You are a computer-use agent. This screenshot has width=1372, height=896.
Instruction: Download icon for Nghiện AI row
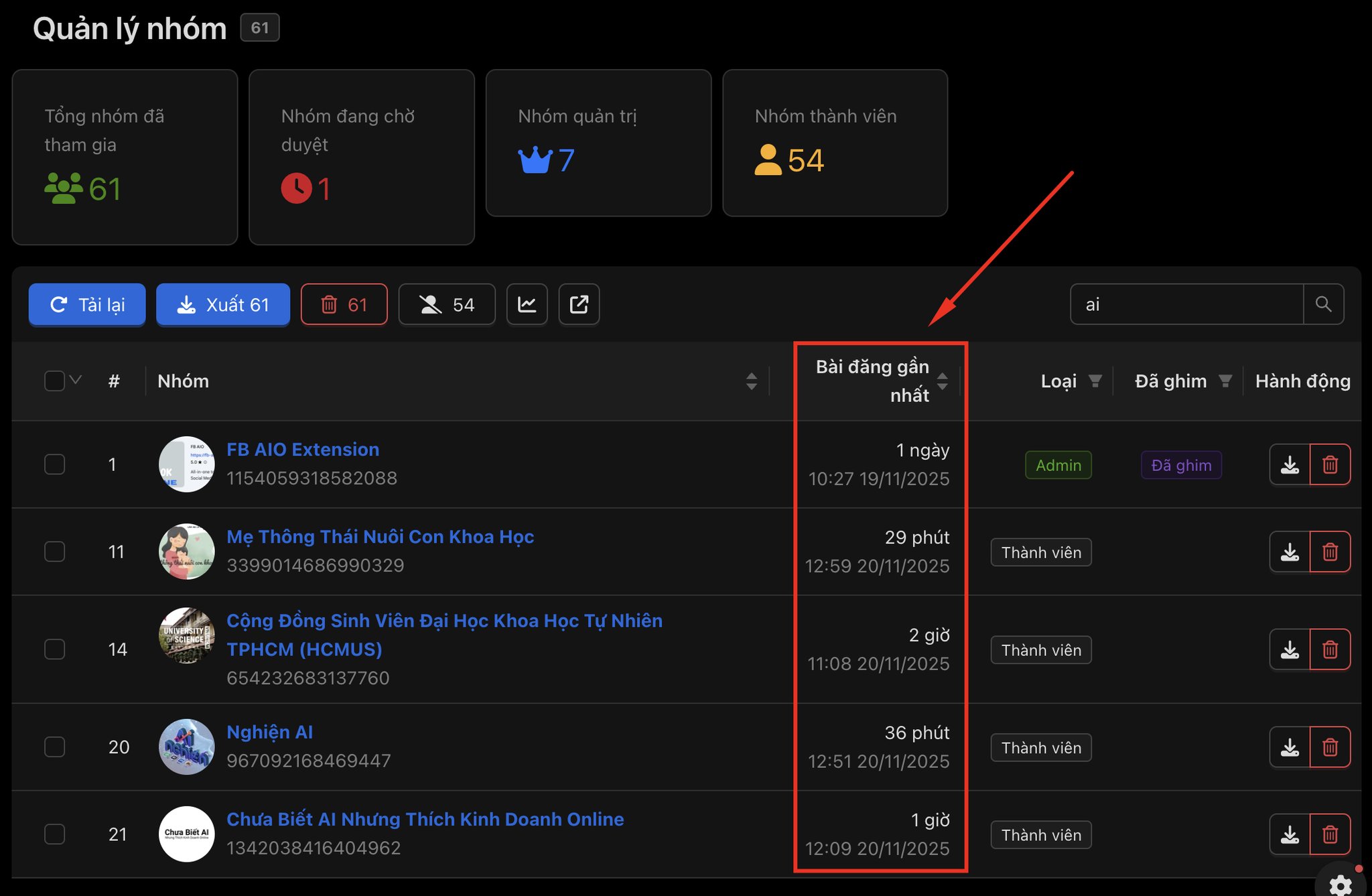point(1290,747)
